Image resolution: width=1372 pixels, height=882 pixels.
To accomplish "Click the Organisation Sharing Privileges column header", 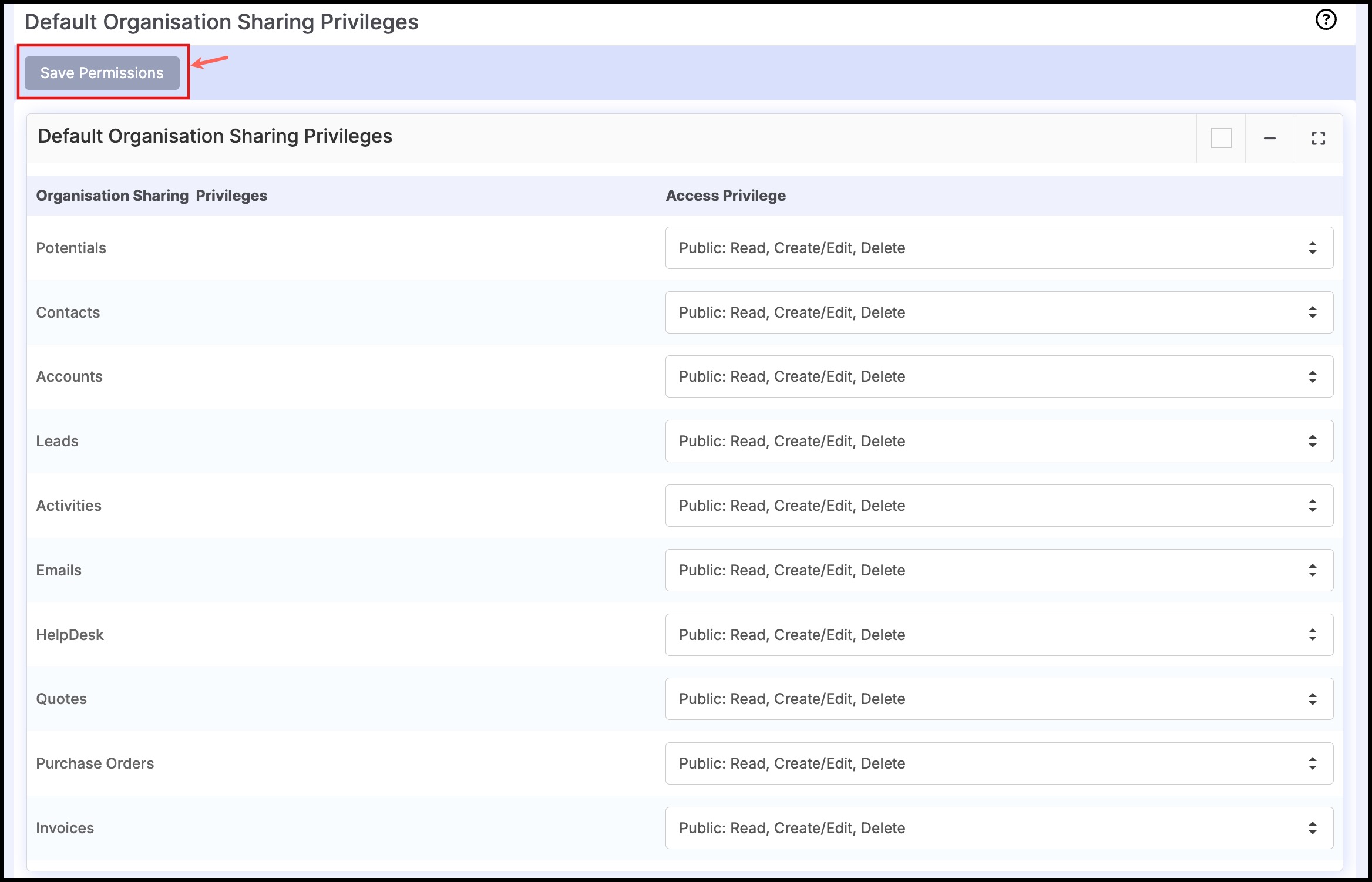I will click(x=152, y=196).
